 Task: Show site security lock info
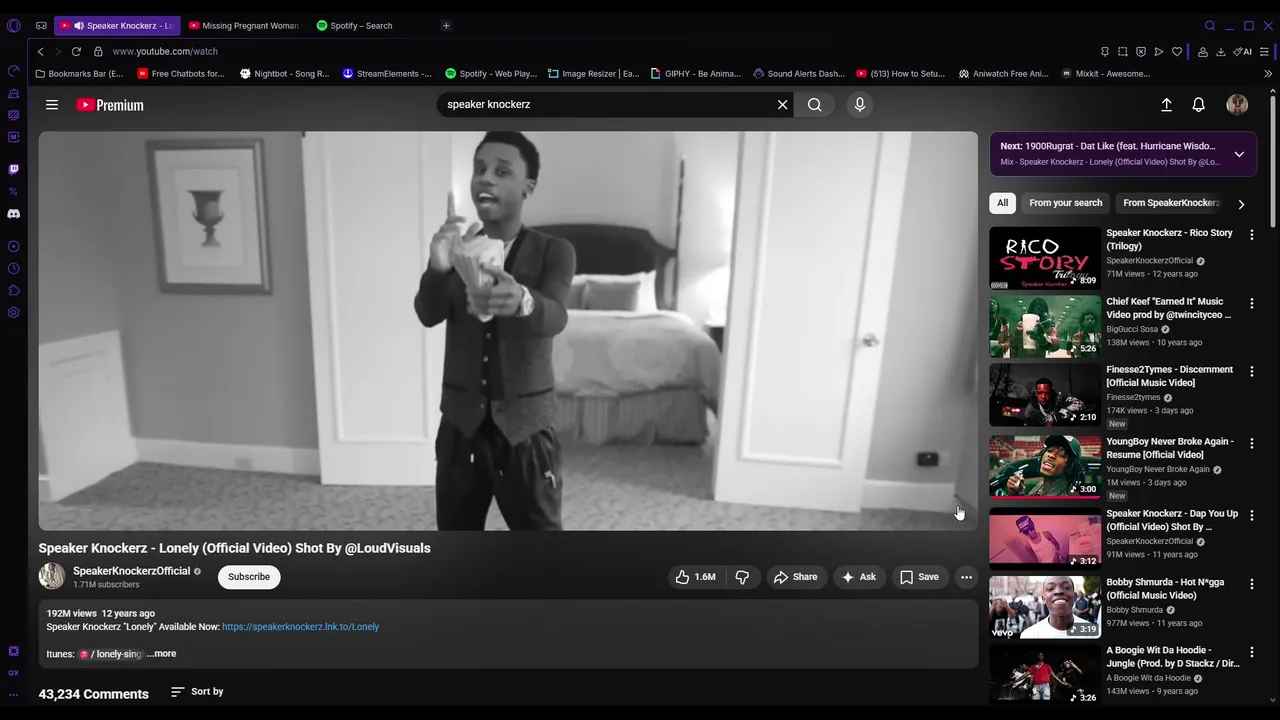pyautogui.click(x=98, y=51)
